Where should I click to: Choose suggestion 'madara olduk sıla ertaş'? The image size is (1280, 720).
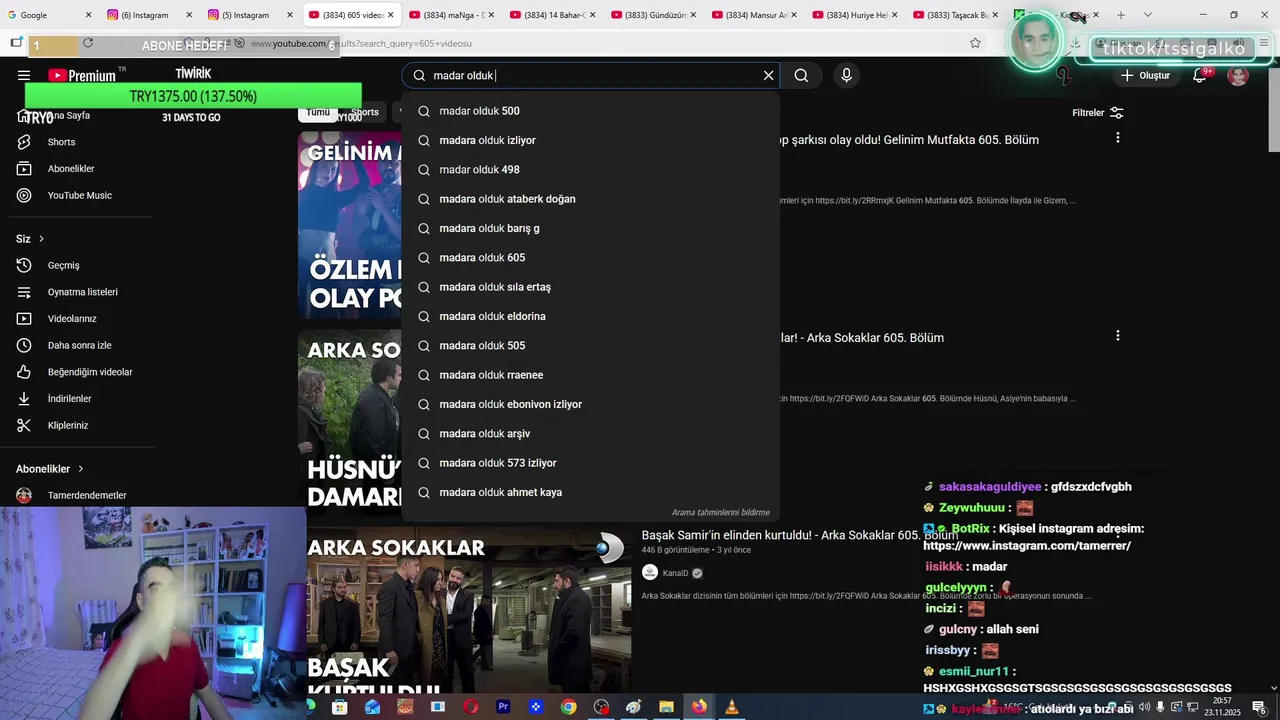click(x=590, y=287)
